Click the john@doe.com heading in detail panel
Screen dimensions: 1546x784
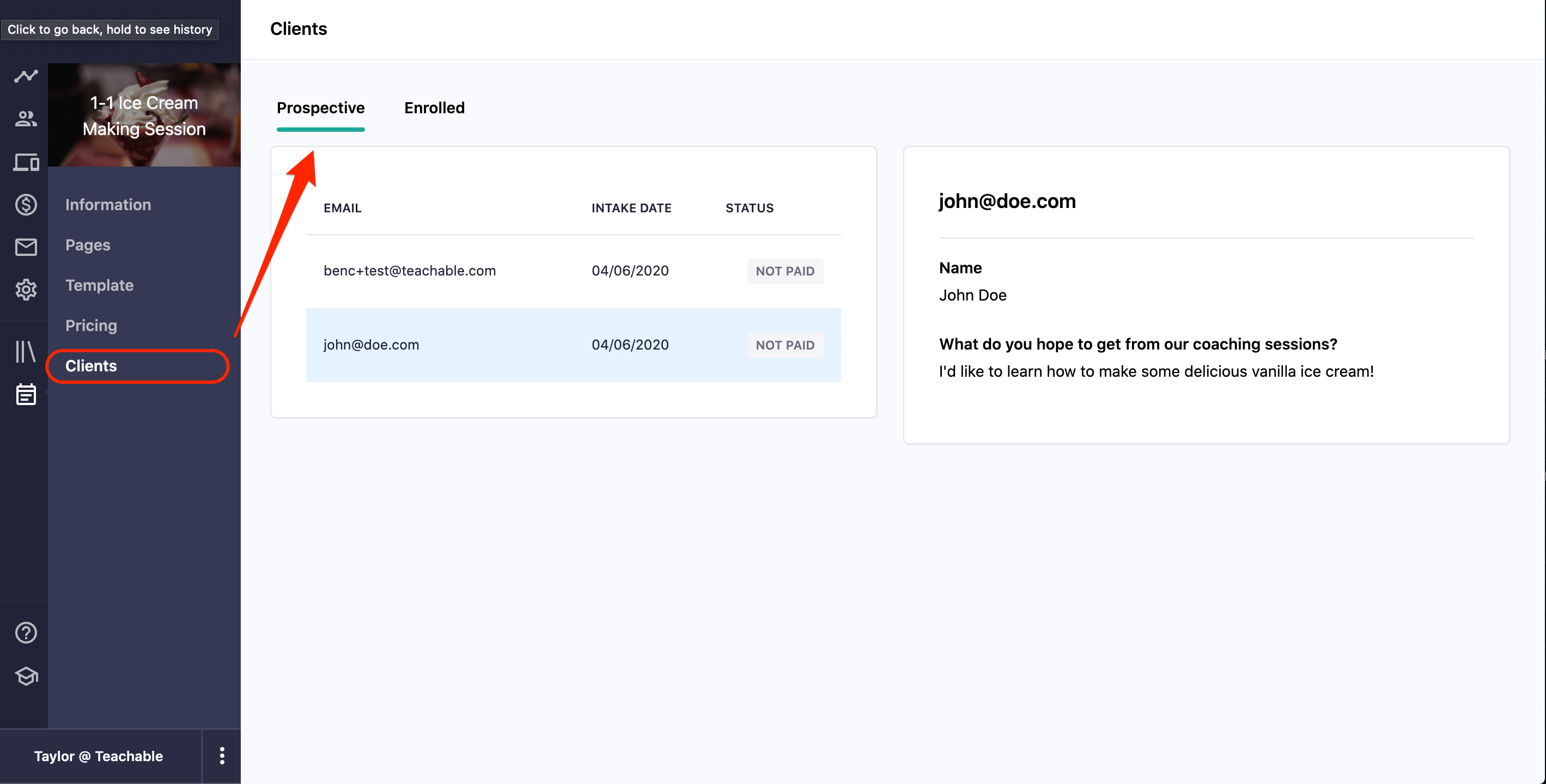pos(1007,201)
